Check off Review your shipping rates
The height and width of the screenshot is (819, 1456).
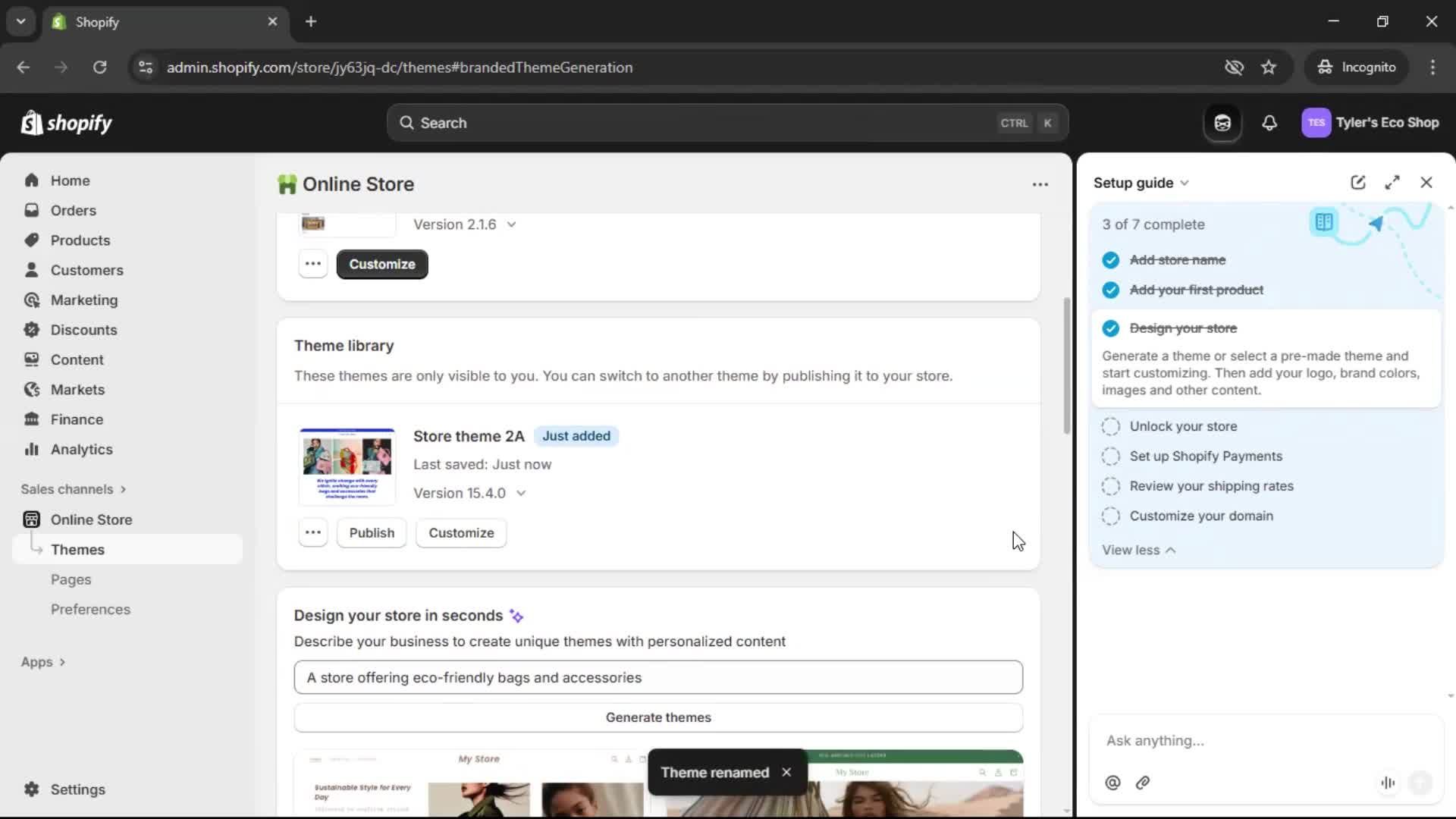(x=1110, y=486)
